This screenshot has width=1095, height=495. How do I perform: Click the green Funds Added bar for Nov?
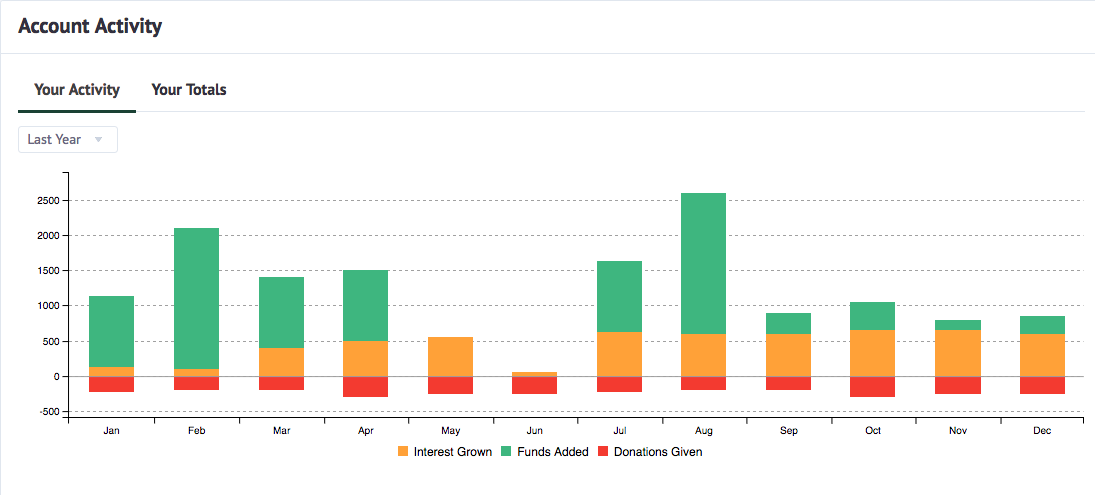958,325
